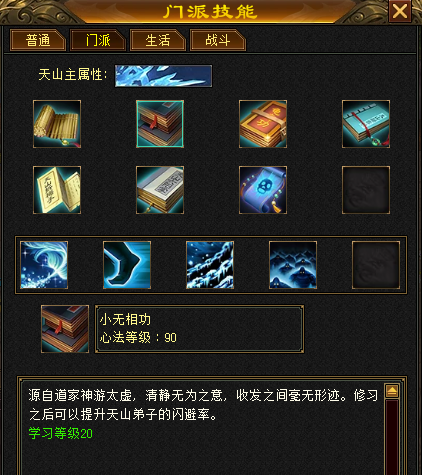Select the grey-covered thick book icon
Image resolution: width=422 pixels, height=475 pixels.
[x=160, y=190]
